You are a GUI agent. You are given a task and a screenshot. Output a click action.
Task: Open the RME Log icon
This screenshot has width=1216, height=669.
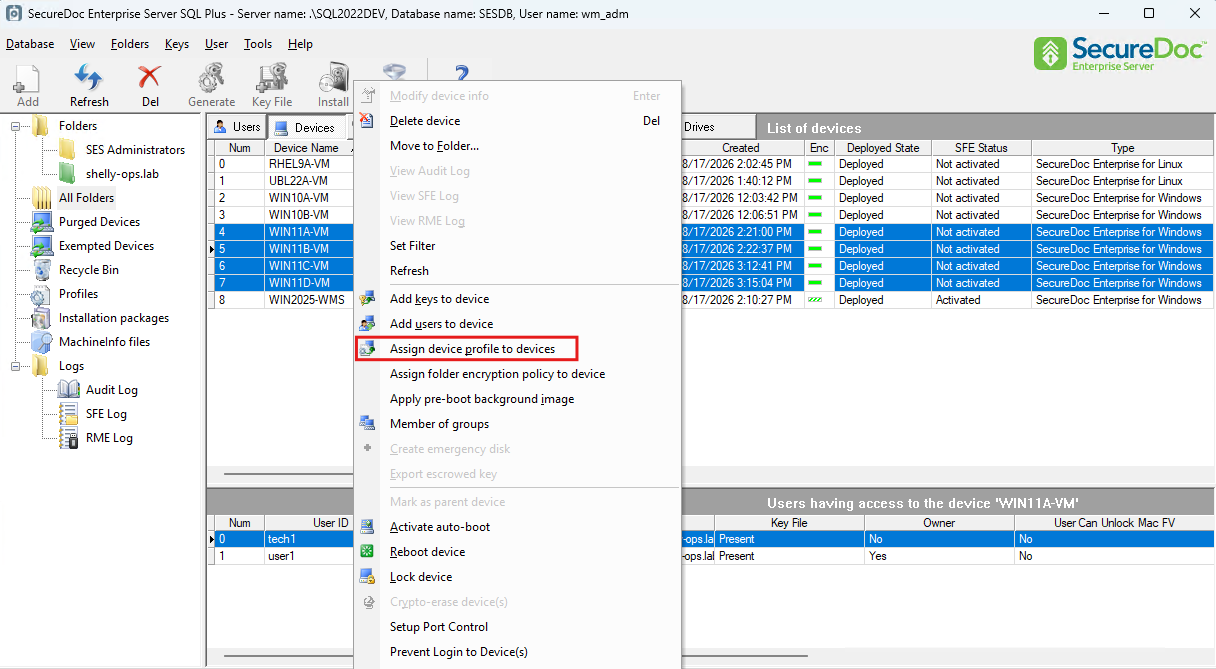69,438
